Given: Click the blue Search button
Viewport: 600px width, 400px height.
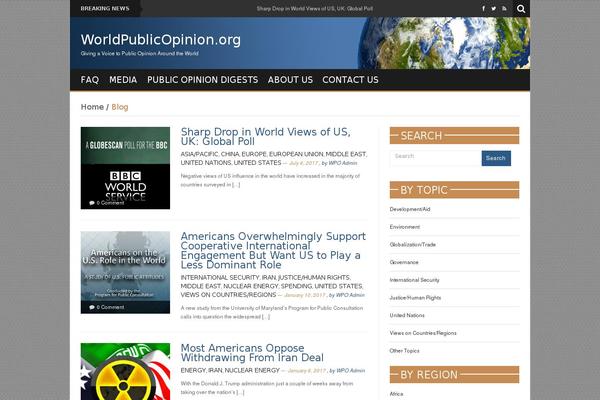Looking at the screenshot, I should click(496, 158).
